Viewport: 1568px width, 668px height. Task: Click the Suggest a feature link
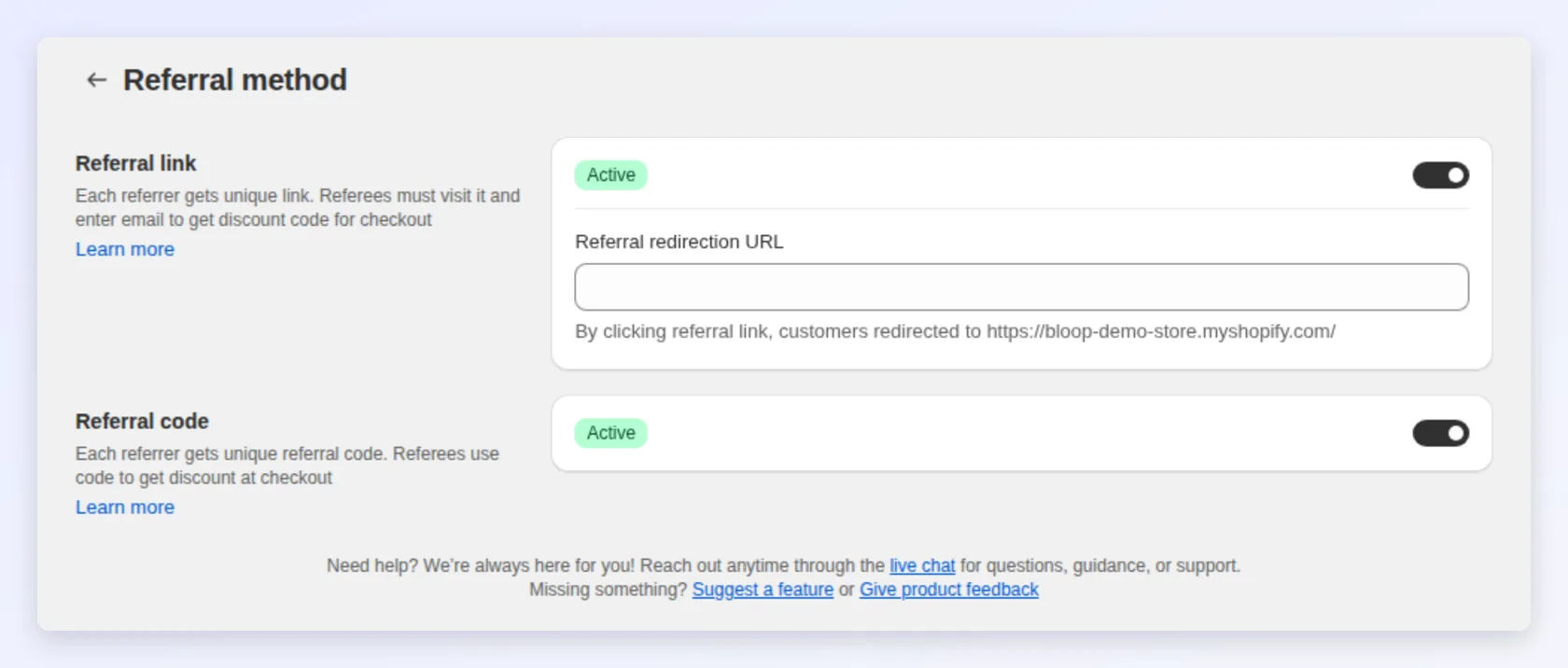(x=763, y=590)
